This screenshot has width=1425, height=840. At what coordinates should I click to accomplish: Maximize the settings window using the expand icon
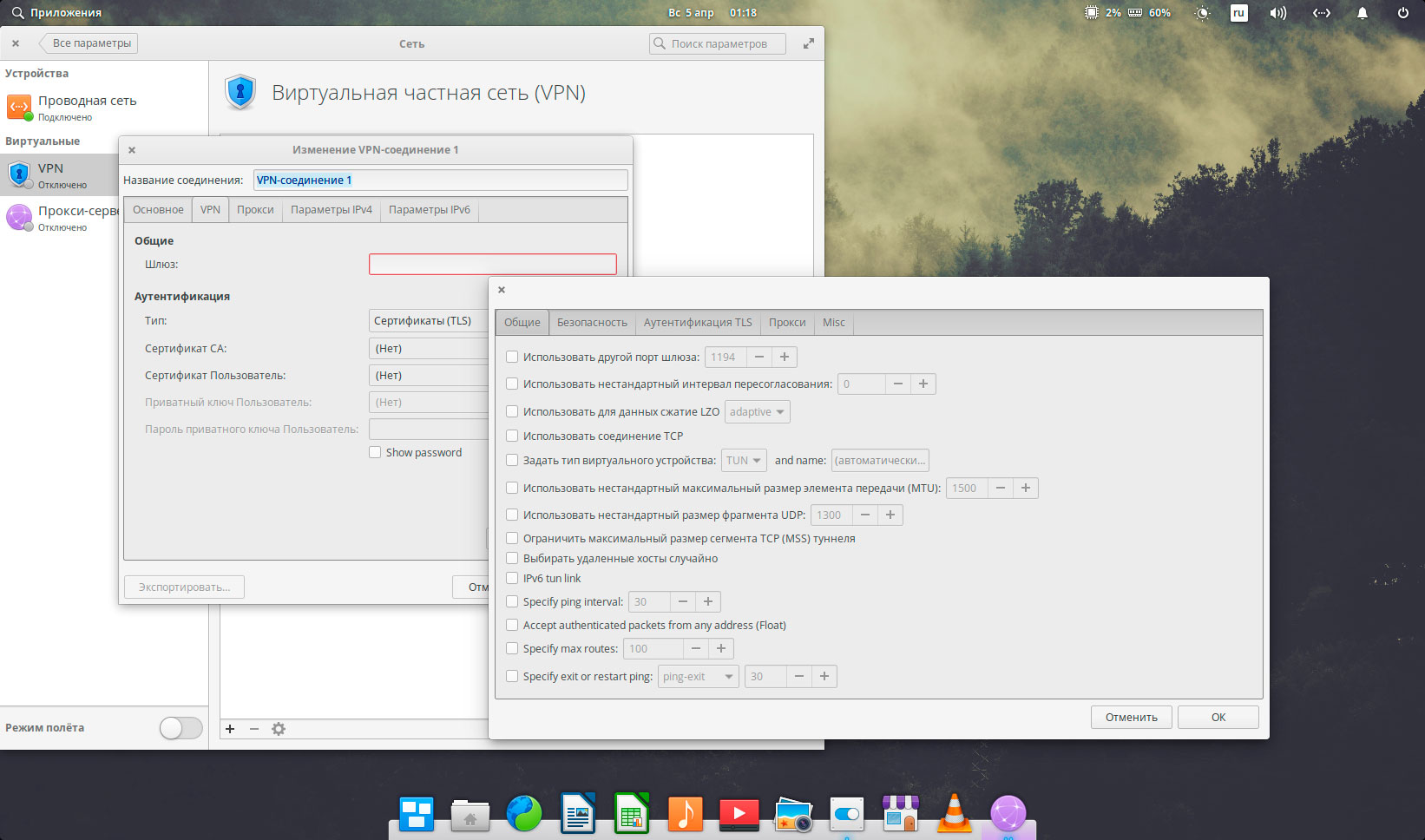click(808, 43)
